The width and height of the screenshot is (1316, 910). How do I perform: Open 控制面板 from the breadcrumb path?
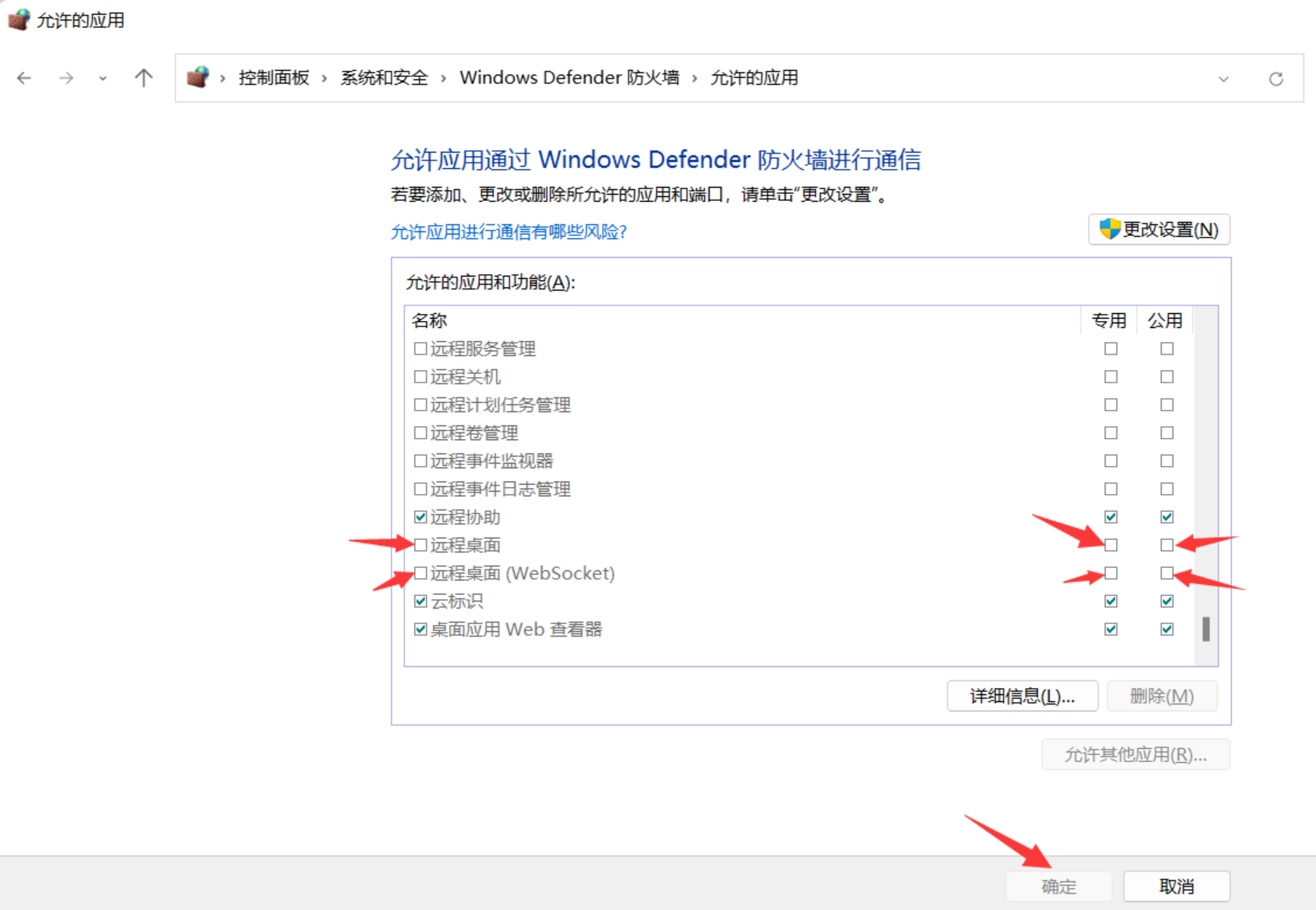(x=273, y=77)
